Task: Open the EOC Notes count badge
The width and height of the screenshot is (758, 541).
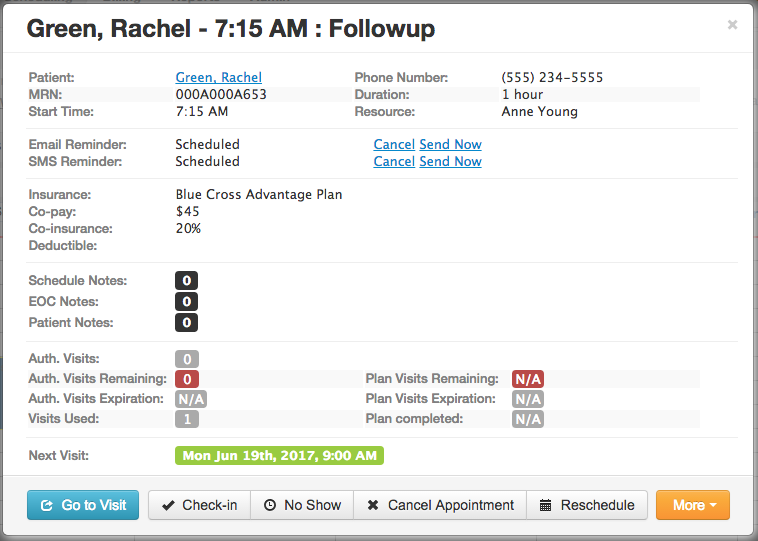Action: point(187,302)
